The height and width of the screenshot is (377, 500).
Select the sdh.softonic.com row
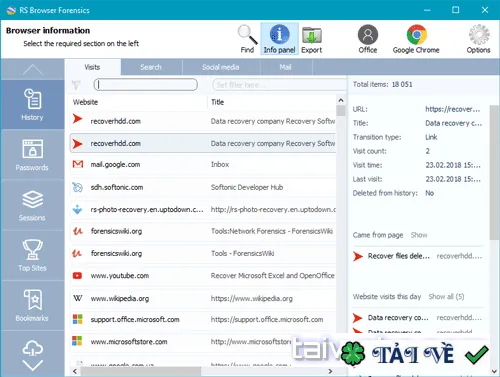point(203,187)
